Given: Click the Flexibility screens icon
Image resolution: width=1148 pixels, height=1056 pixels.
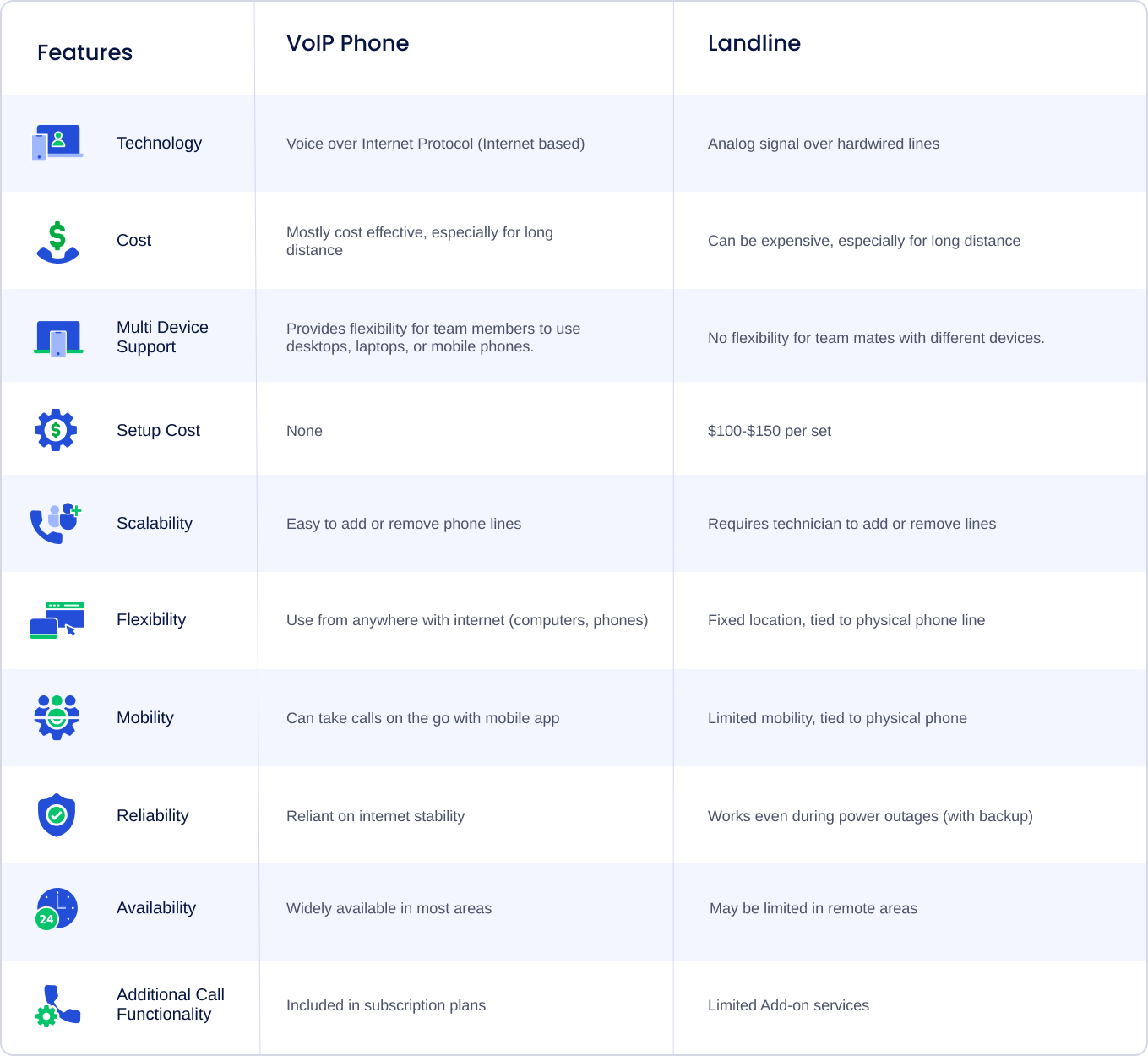Looking at the screenshot, I should 57,620.
